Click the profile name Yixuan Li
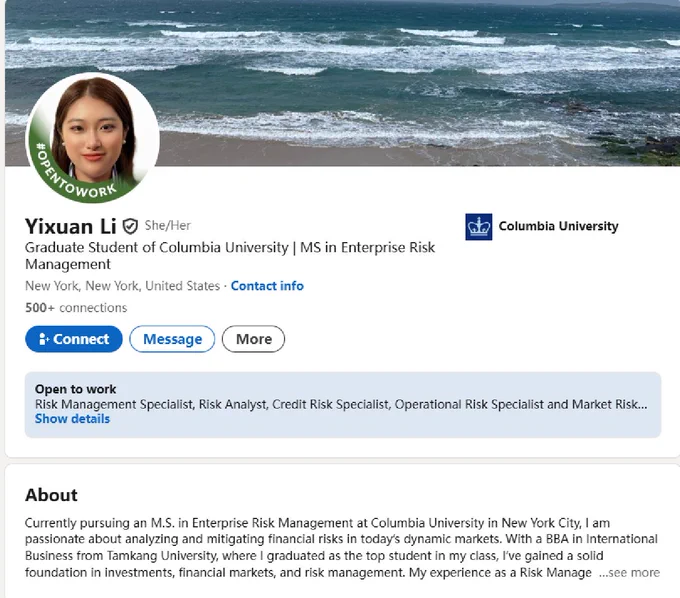 point(71,226)
